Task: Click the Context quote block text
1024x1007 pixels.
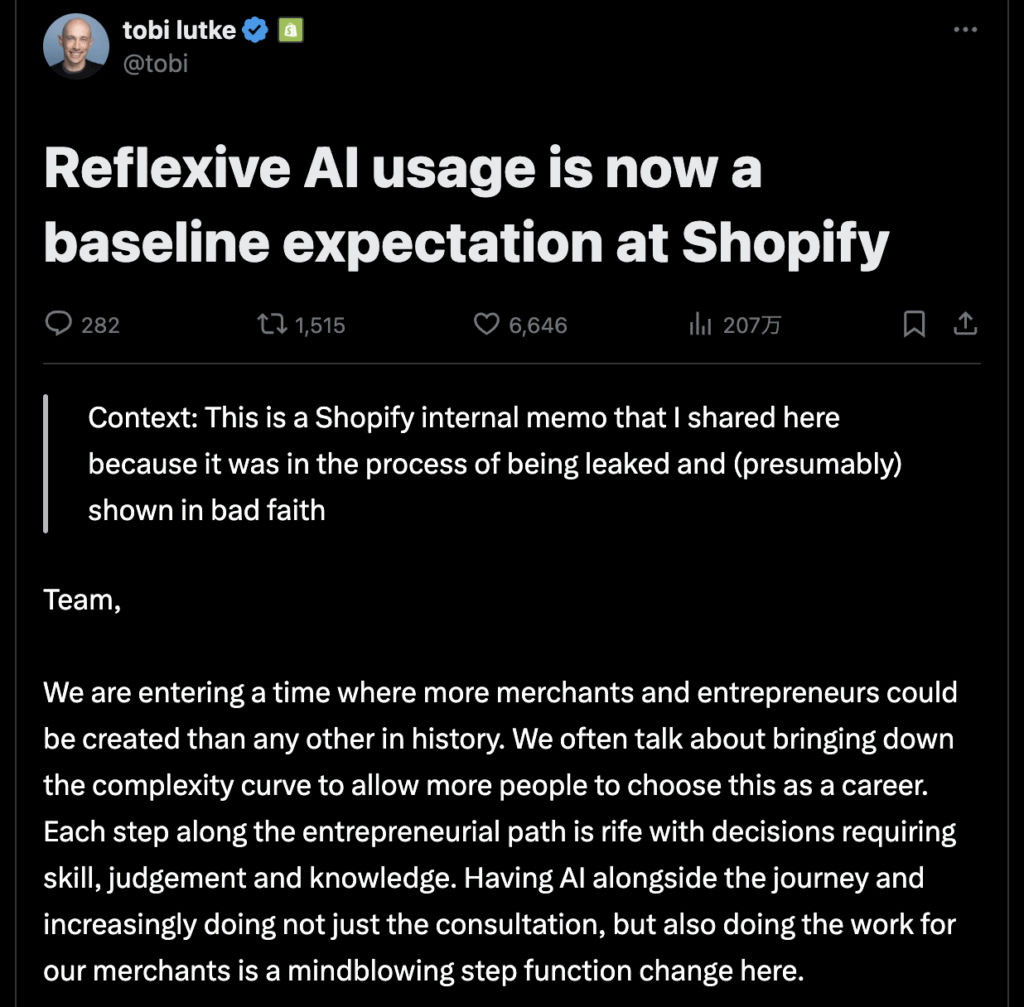Action: click(495, 464)
